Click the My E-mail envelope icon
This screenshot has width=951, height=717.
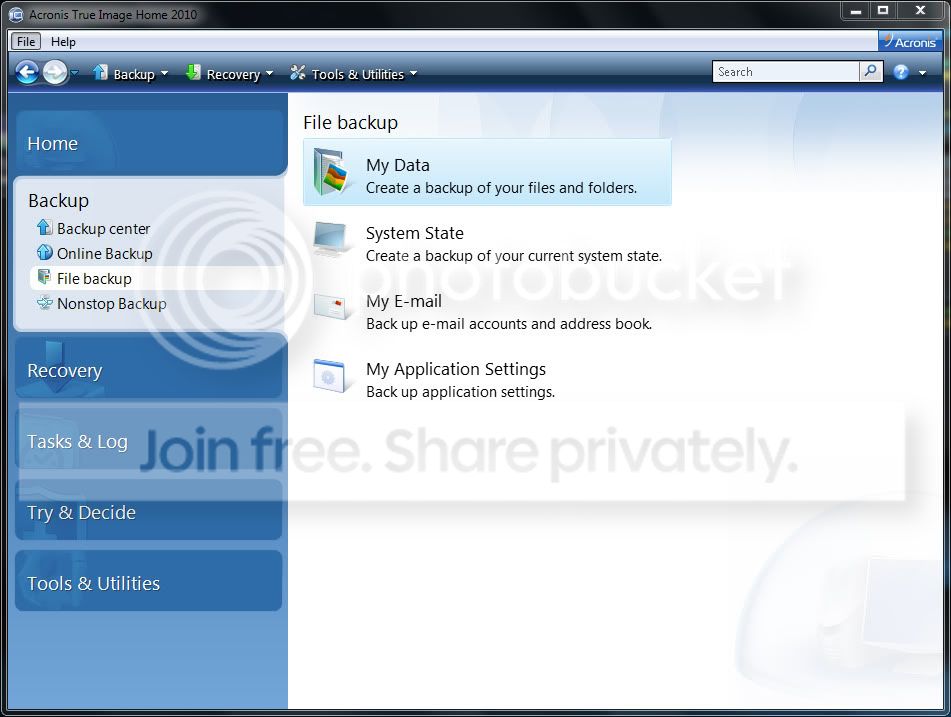click(331, 308)
